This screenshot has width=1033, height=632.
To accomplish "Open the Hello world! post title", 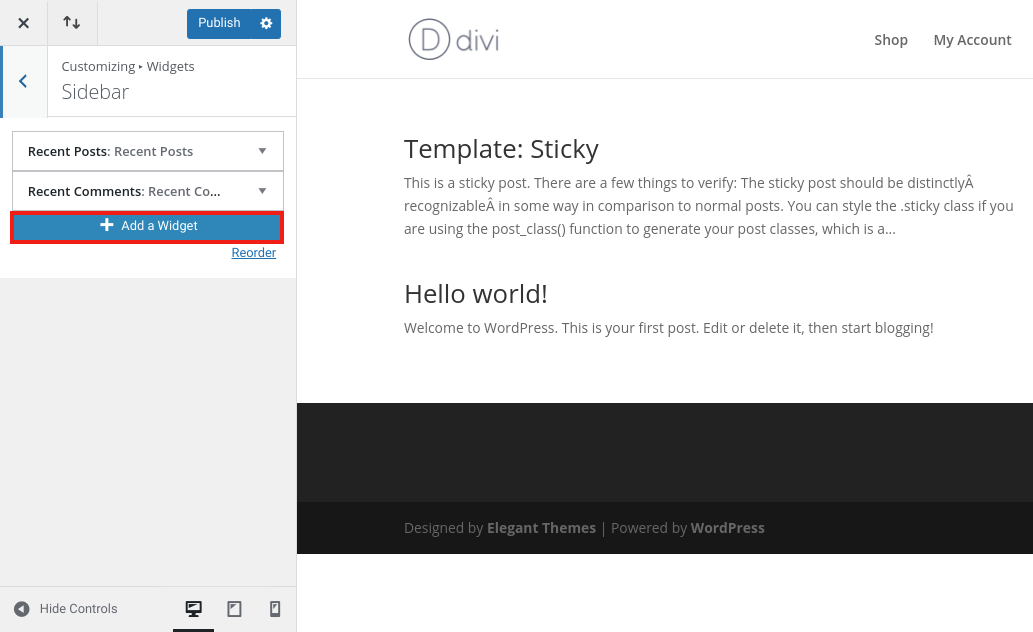I will tap(476, 295).
